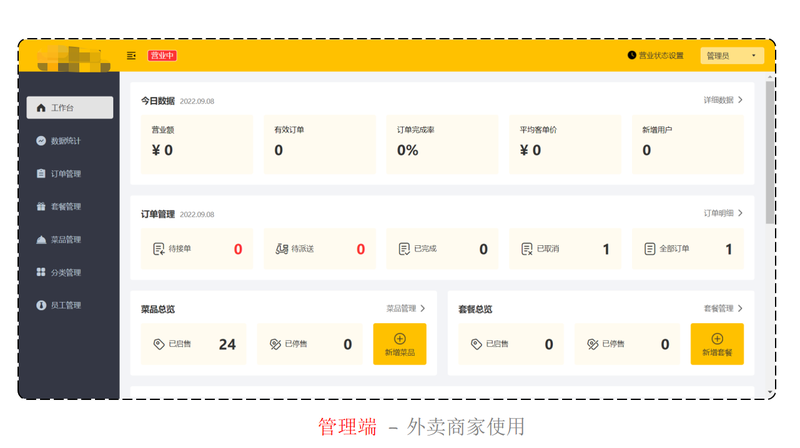Open 数据统计 in the sidebar
800x448 pixels.
pyautogui.click(x=70, y=141)
